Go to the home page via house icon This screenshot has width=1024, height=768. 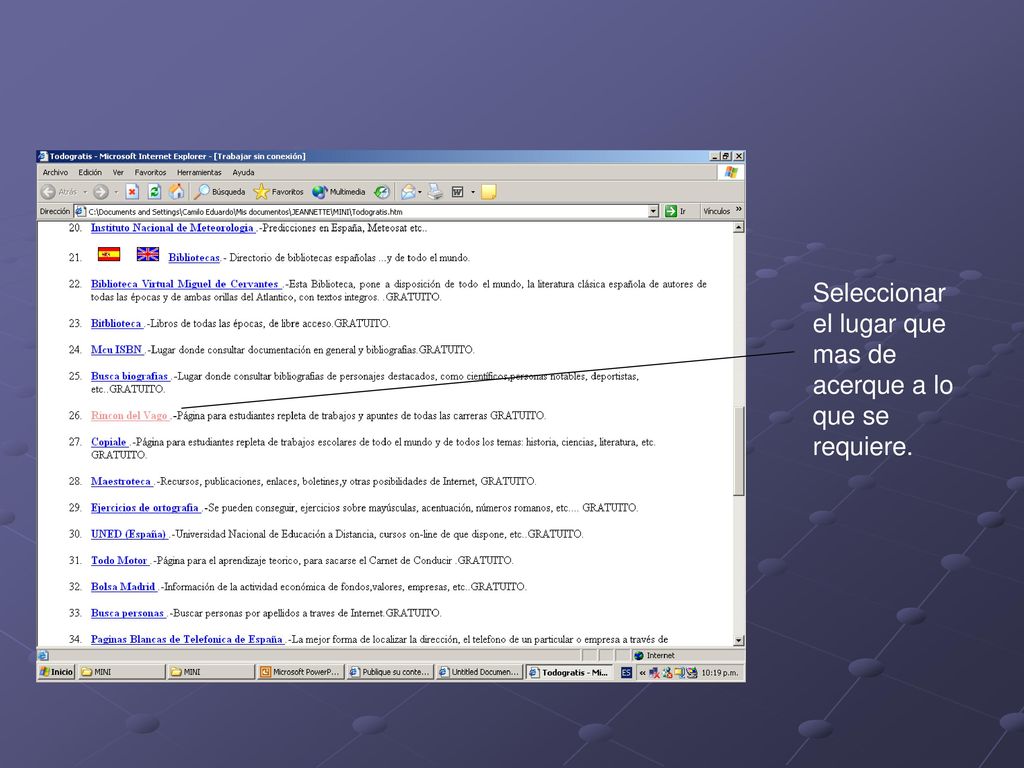(176, 191)
